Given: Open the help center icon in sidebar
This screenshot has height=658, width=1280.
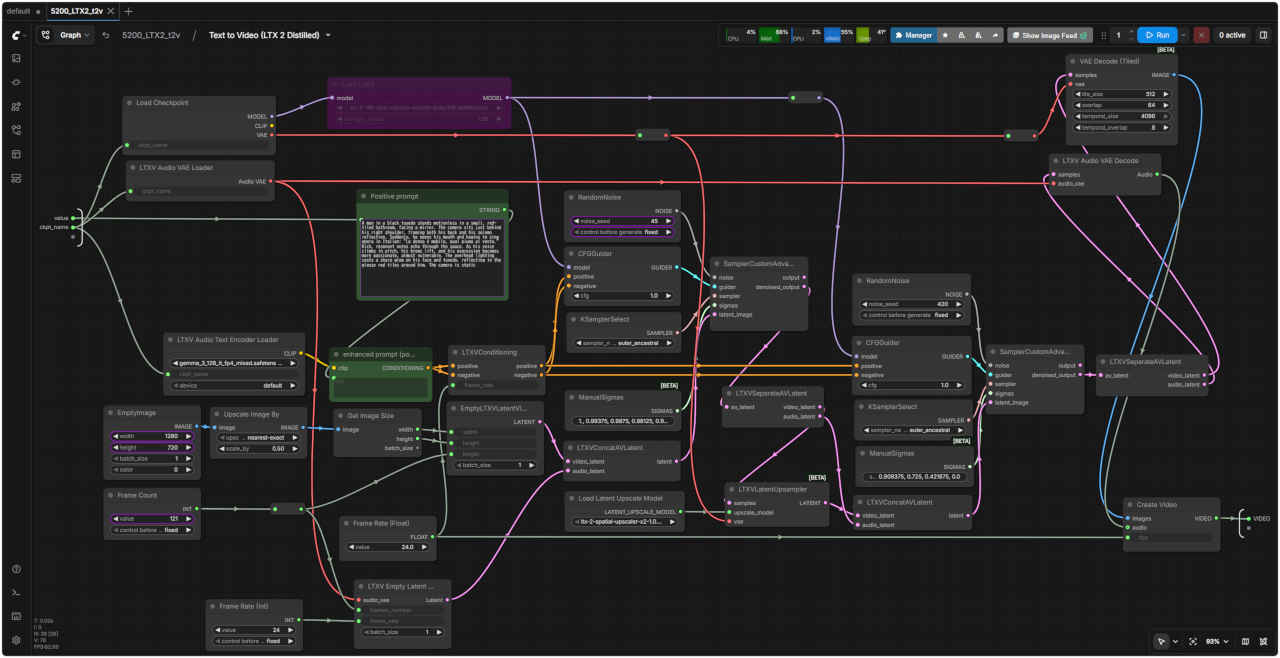Looking at the screenshot, I should click(x=16, y=569).
